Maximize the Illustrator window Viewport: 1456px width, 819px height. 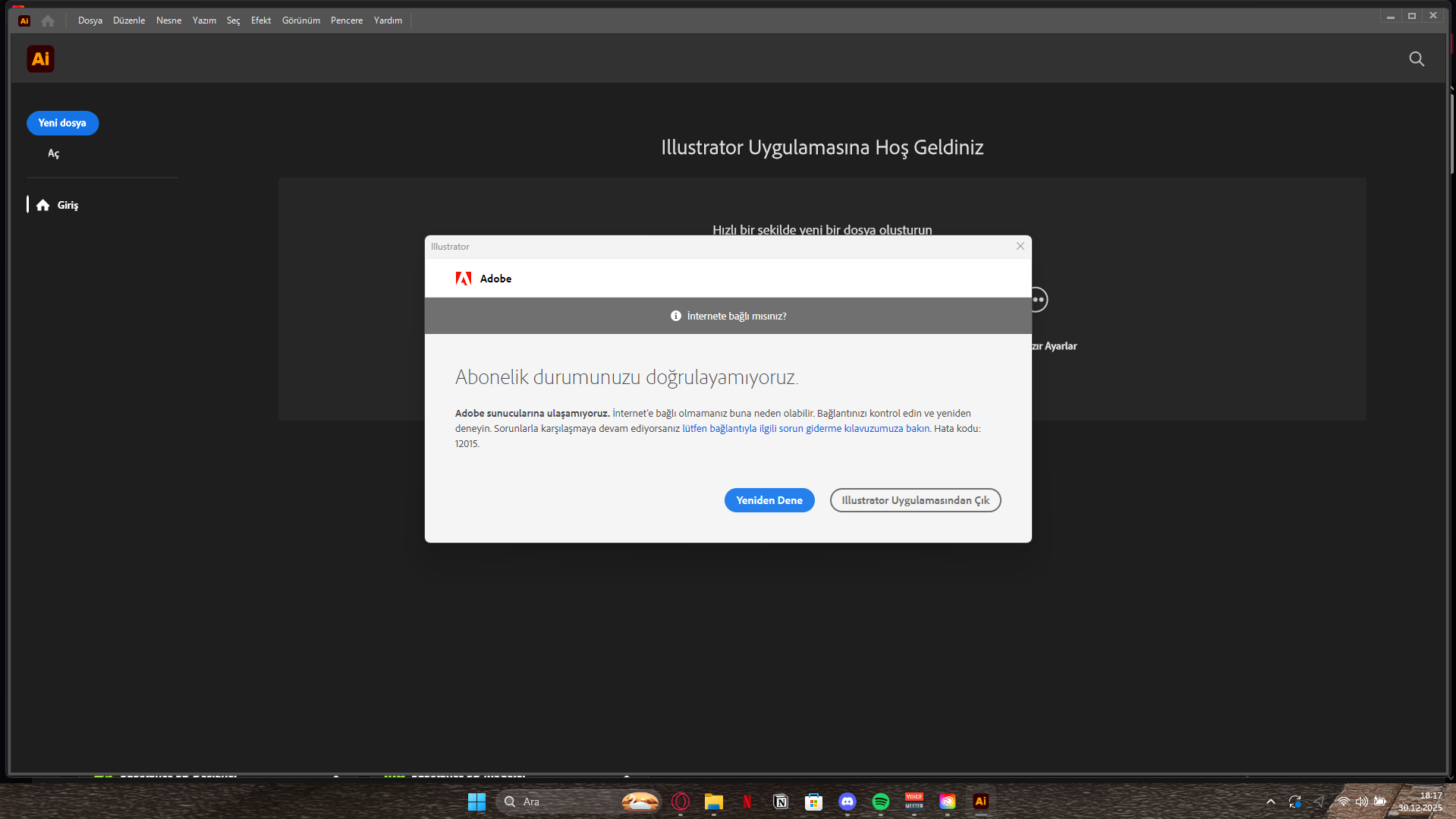(x=1412, y=16)
